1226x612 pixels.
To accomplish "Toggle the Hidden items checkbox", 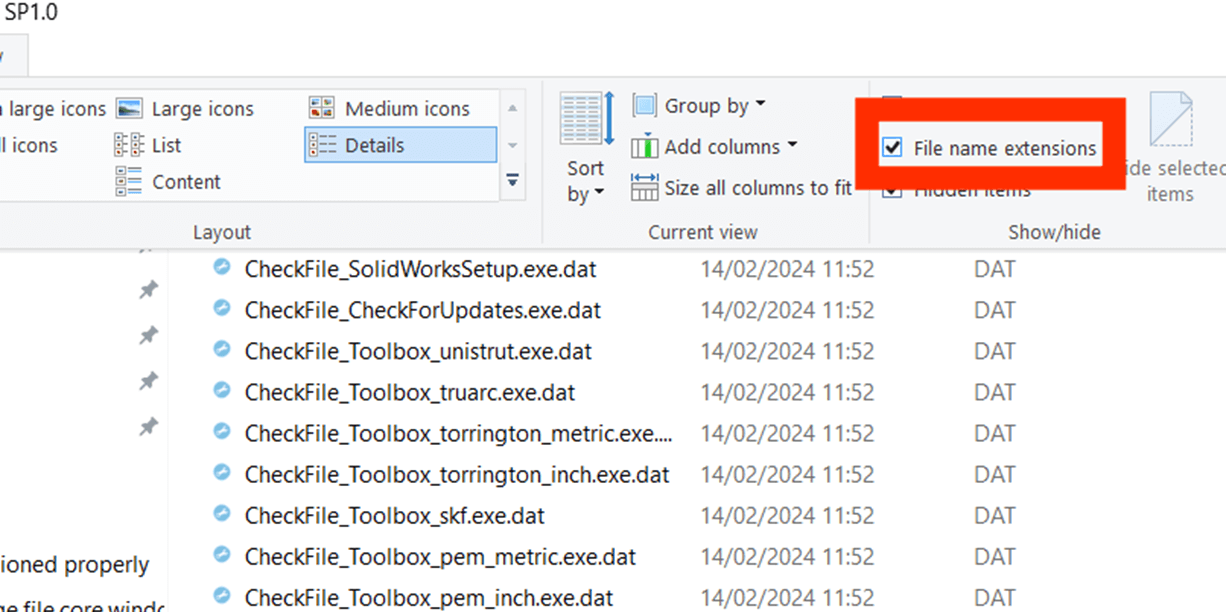I will pos(893,188).
